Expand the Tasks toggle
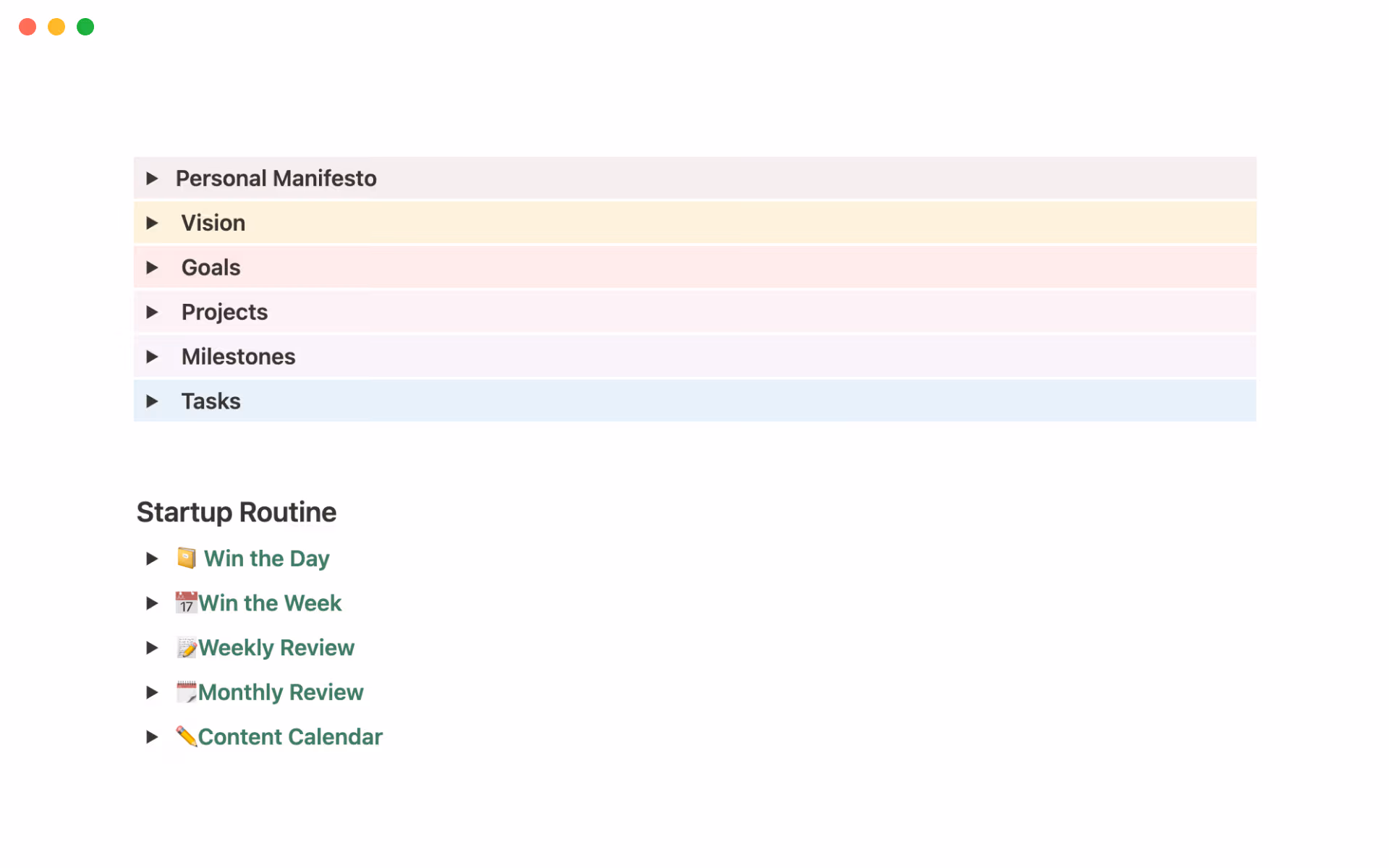The image size is (1389, 868). tap(152, 401)
